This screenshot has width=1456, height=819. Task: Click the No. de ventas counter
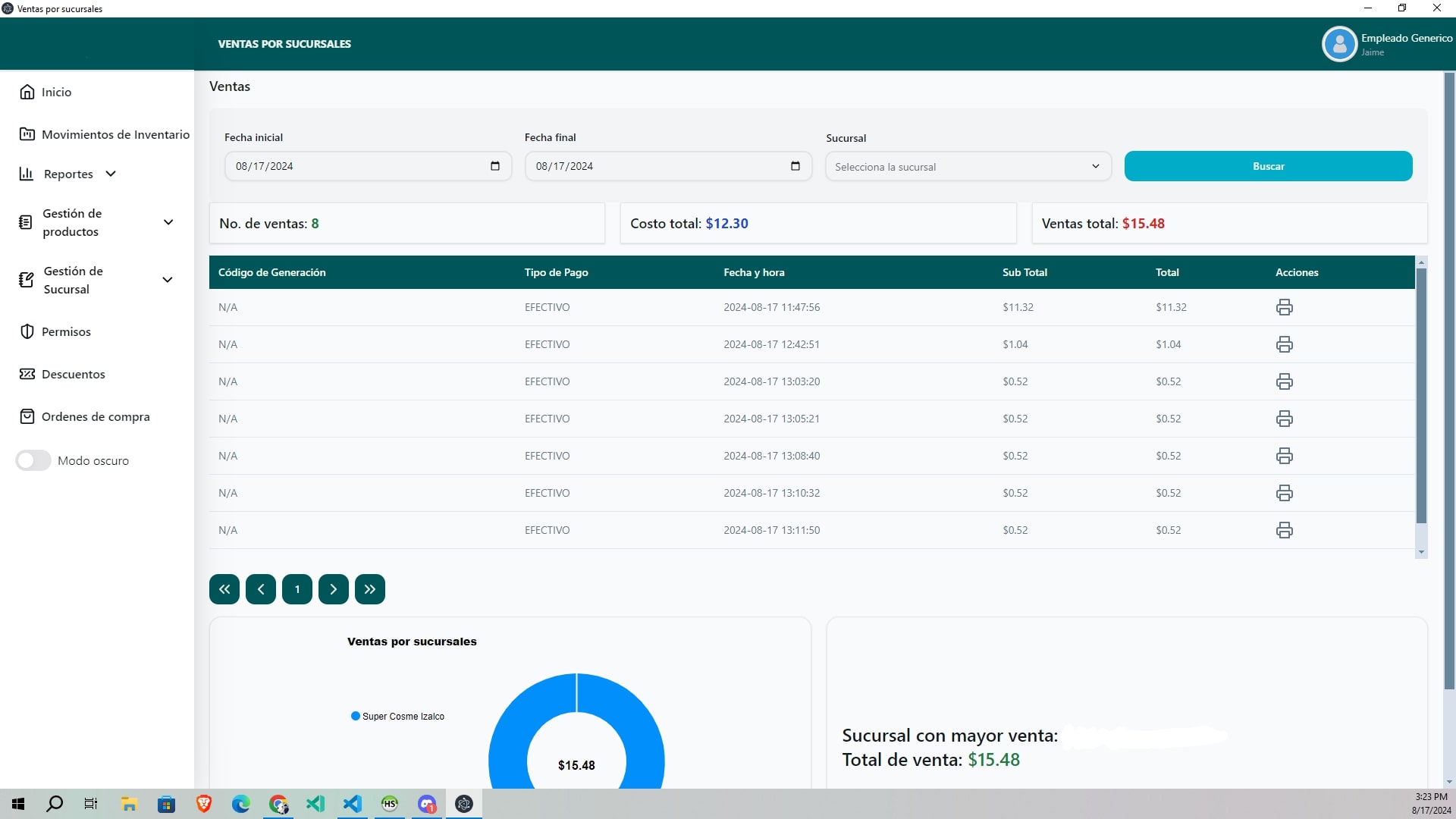point(407,223)
